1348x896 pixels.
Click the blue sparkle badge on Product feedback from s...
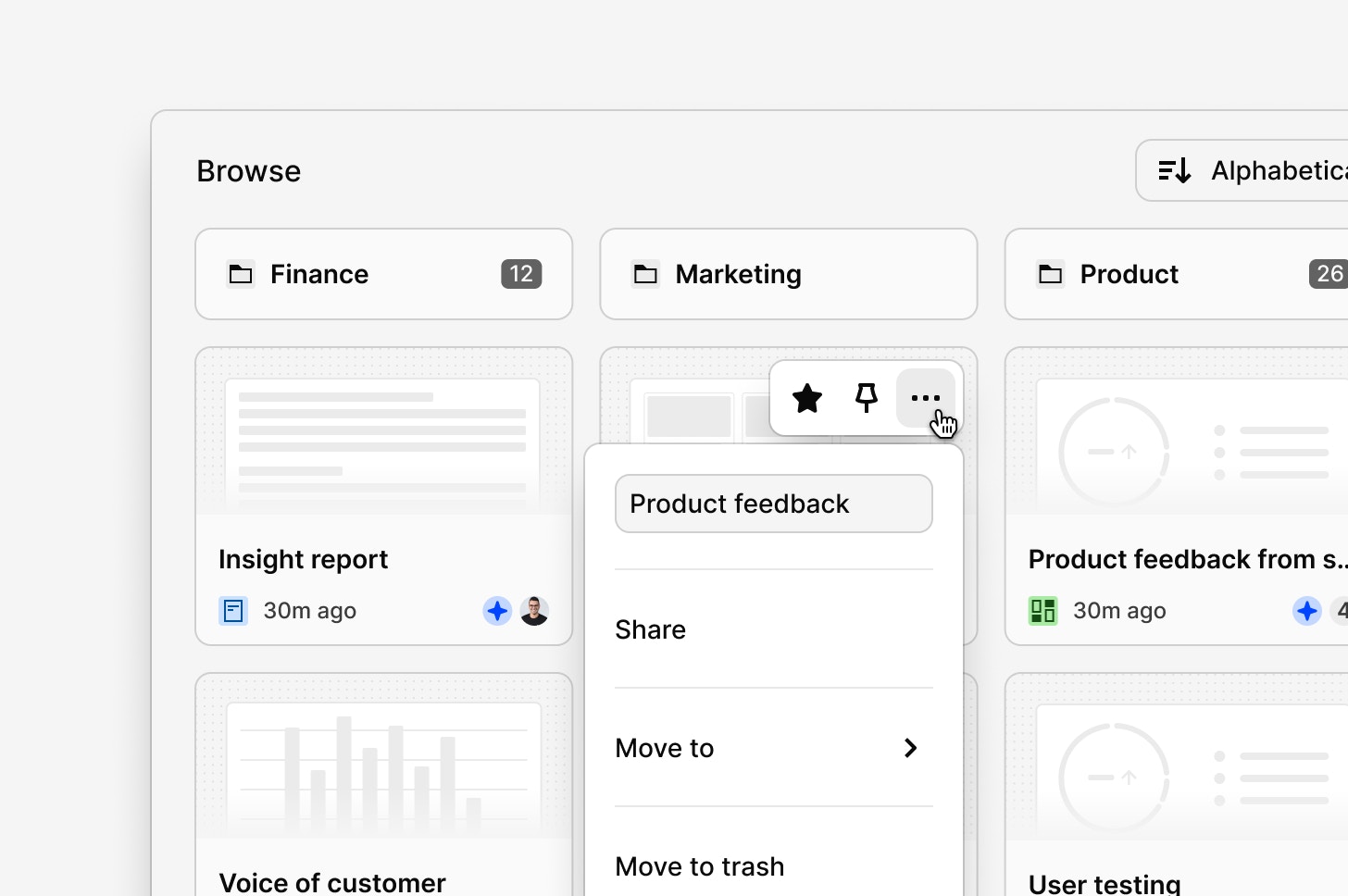1307,611
